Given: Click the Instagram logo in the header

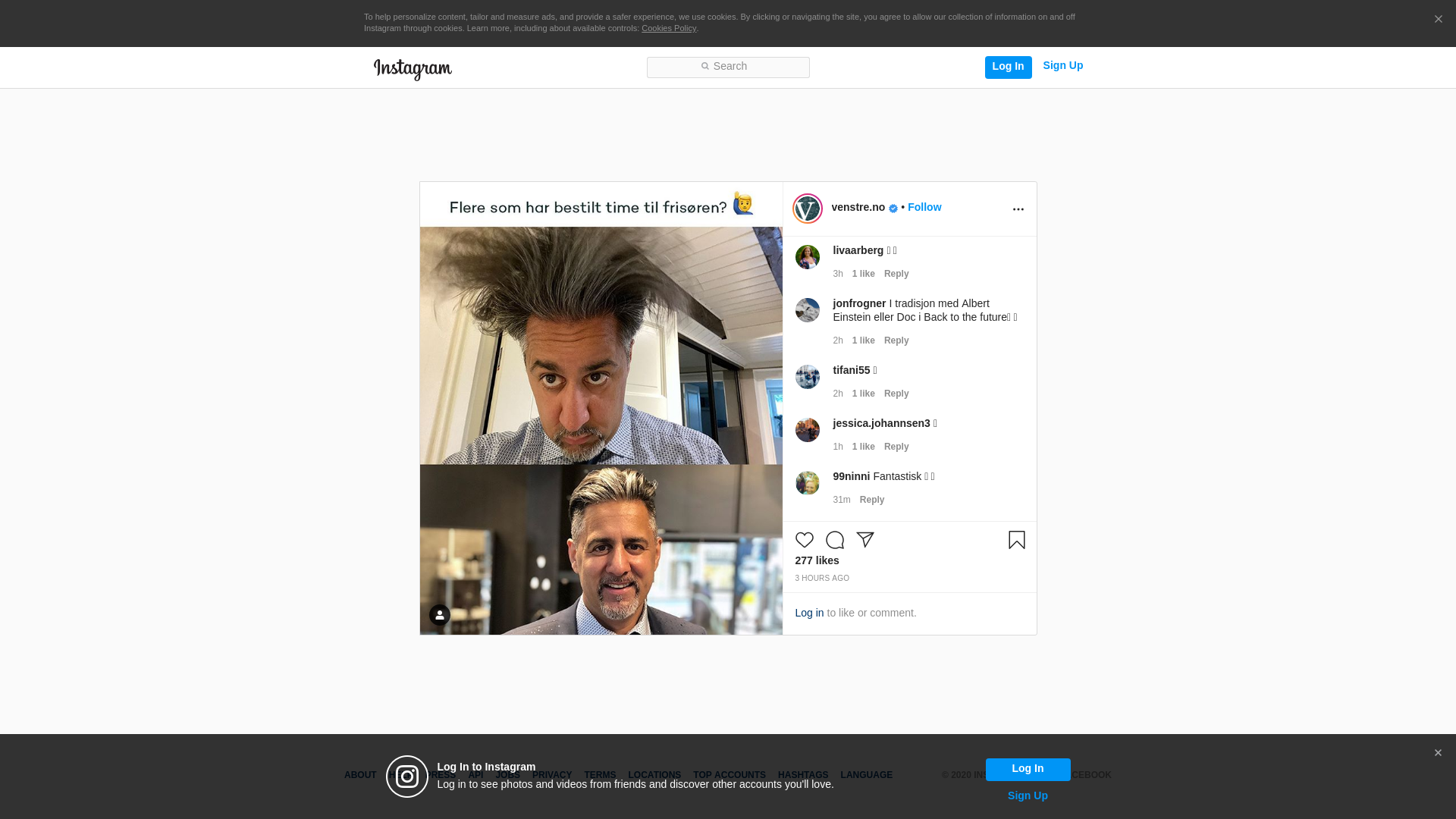Looking at the screenshot, I should [413, 69].
